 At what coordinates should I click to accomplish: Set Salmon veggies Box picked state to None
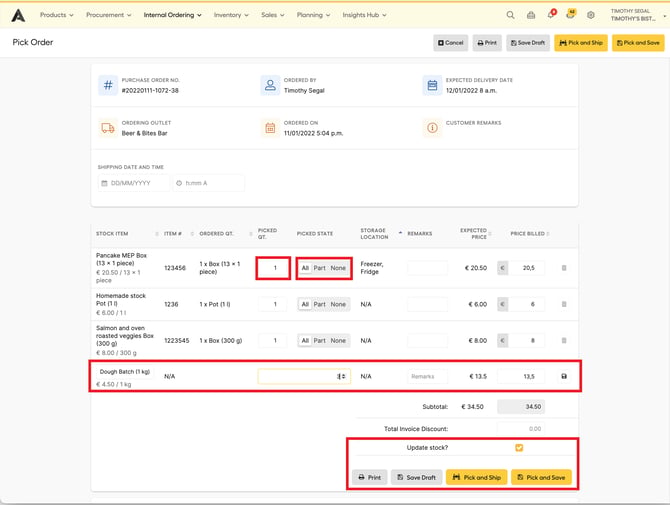coord(338,341)
